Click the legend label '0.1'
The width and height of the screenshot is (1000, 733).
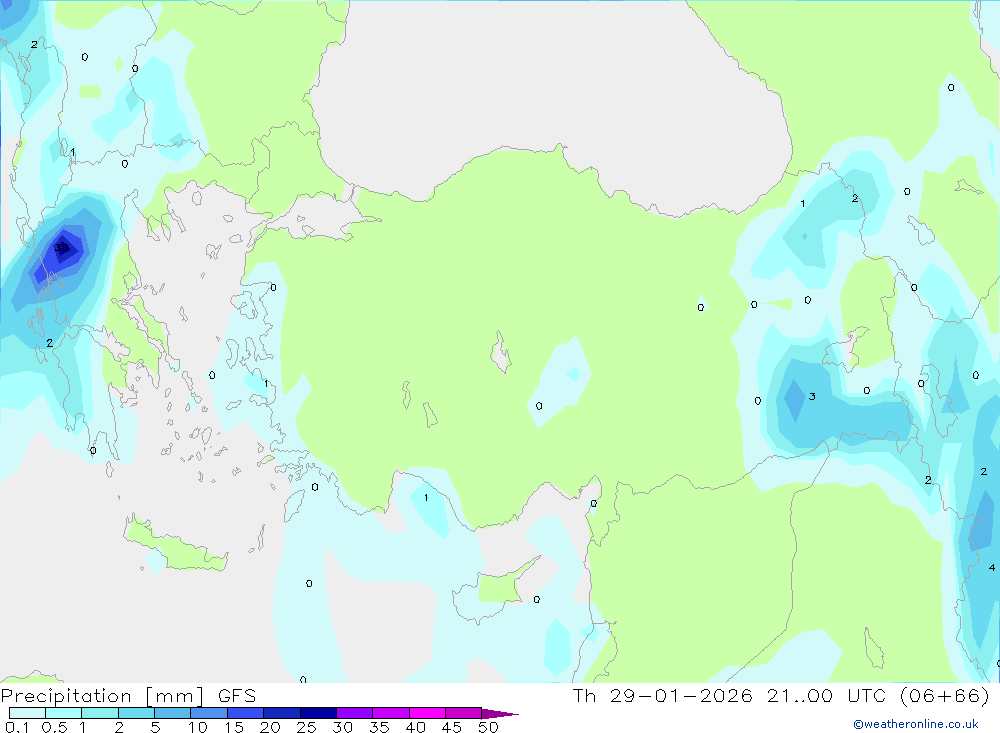pos(18,727)
